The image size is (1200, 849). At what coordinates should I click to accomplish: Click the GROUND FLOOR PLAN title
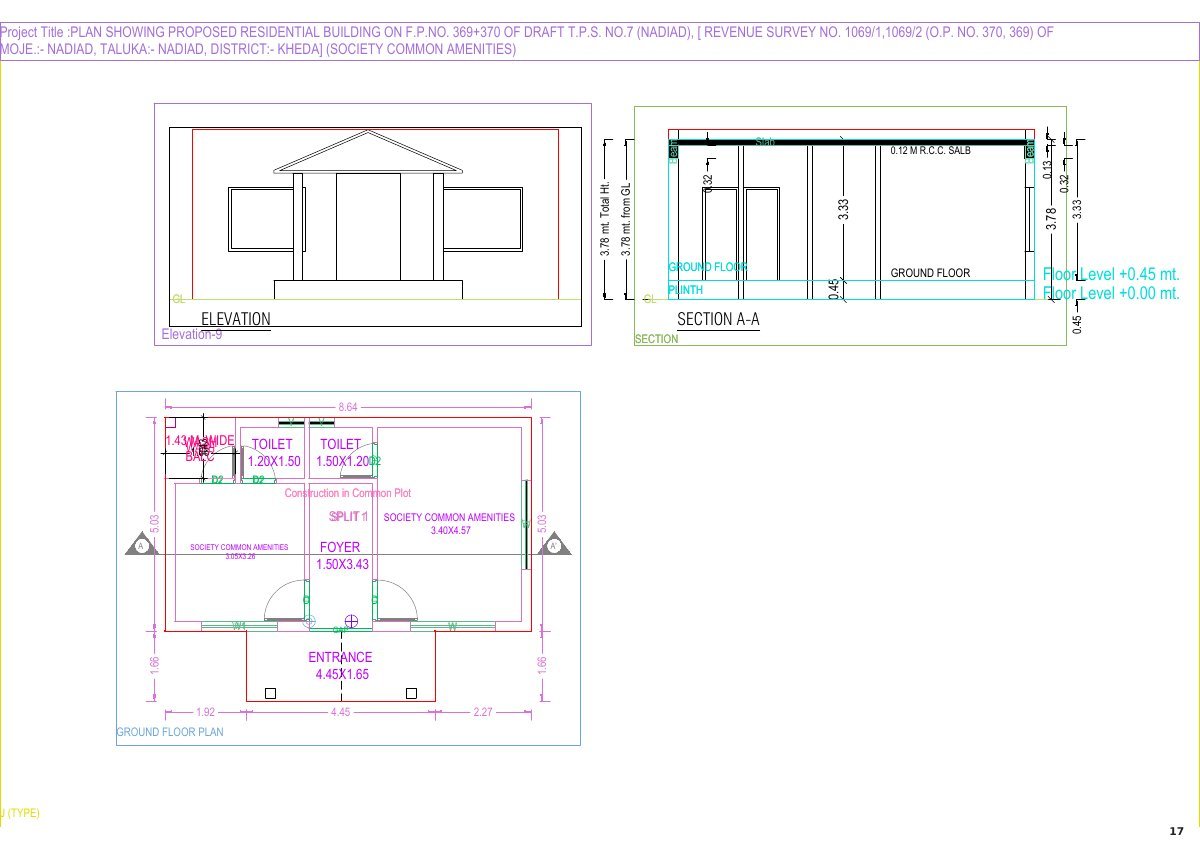point(170,732)
